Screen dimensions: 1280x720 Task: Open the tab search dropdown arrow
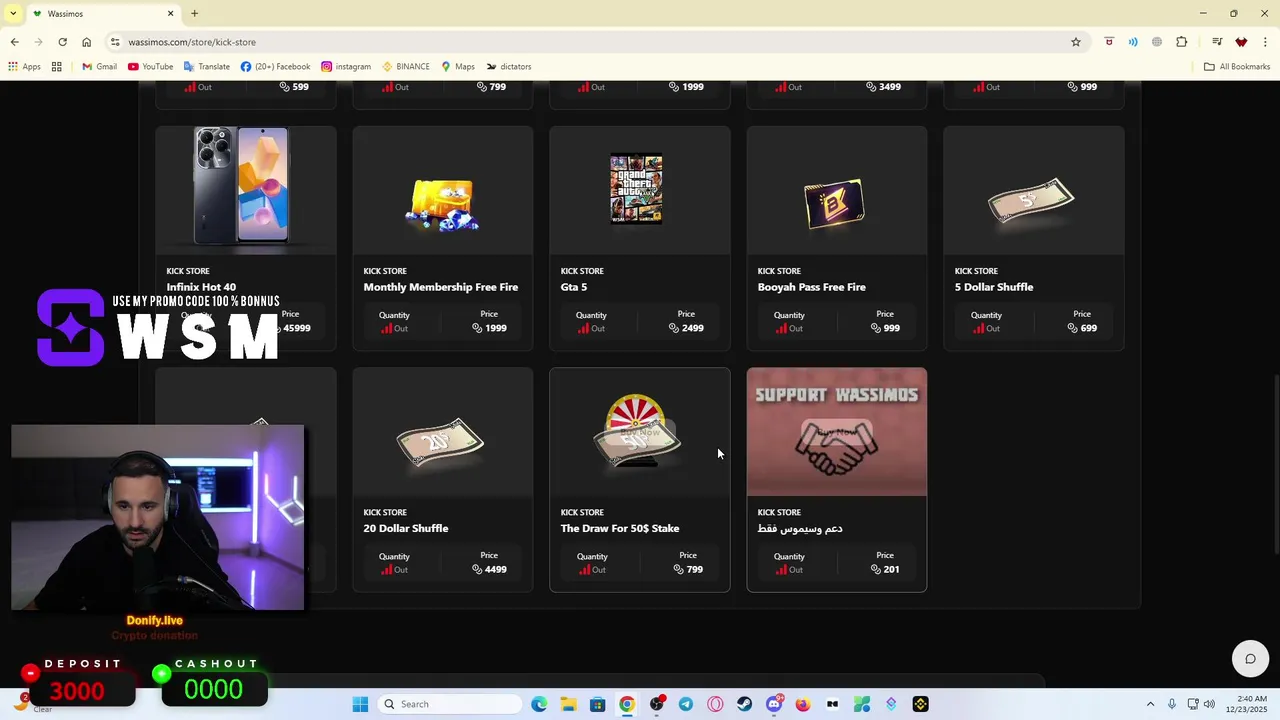pyautogui.click(x=13, y=13)
